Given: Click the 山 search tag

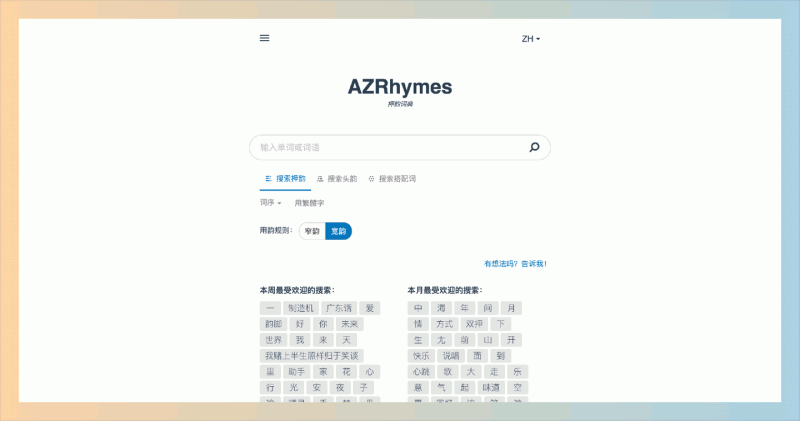Looking at the screenshot, I should click(x=488, y=340).
